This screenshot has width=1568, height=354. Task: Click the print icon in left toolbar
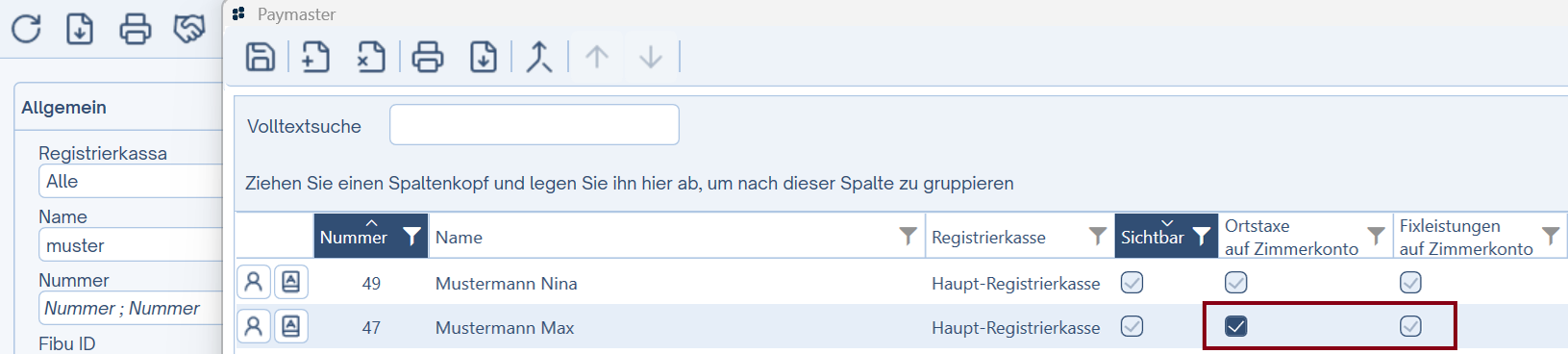click(135, 29)
